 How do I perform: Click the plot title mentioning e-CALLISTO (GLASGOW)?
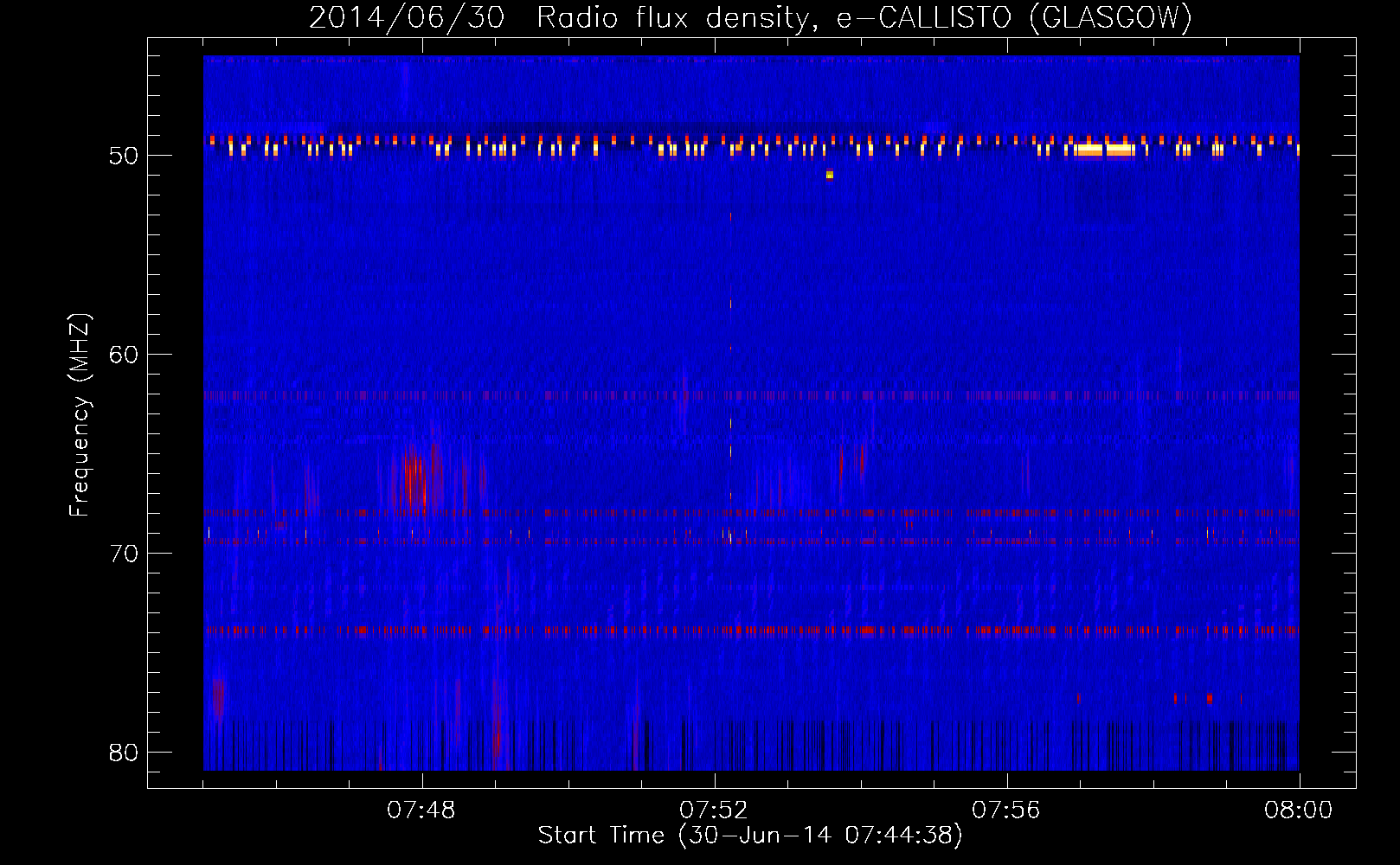[750, 17]
